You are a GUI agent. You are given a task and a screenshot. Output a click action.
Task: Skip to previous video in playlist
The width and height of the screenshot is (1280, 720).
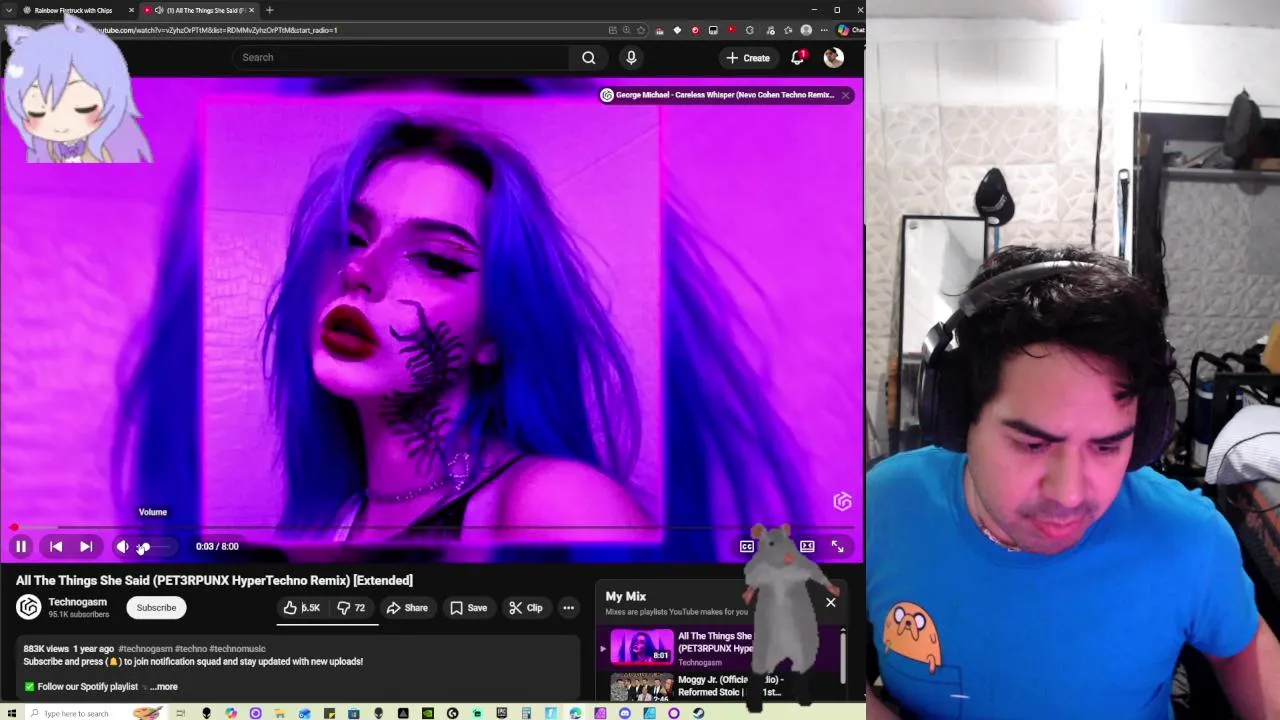[56, 546]
